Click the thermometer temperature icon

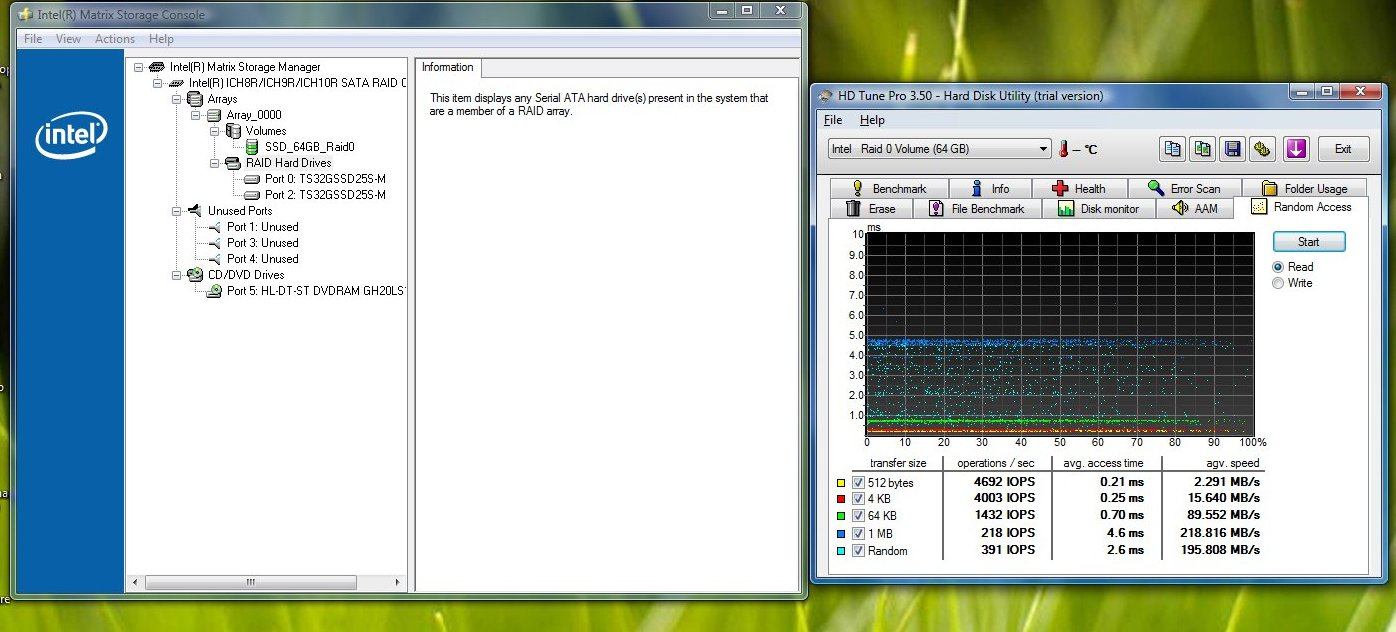pos(1065,149)
